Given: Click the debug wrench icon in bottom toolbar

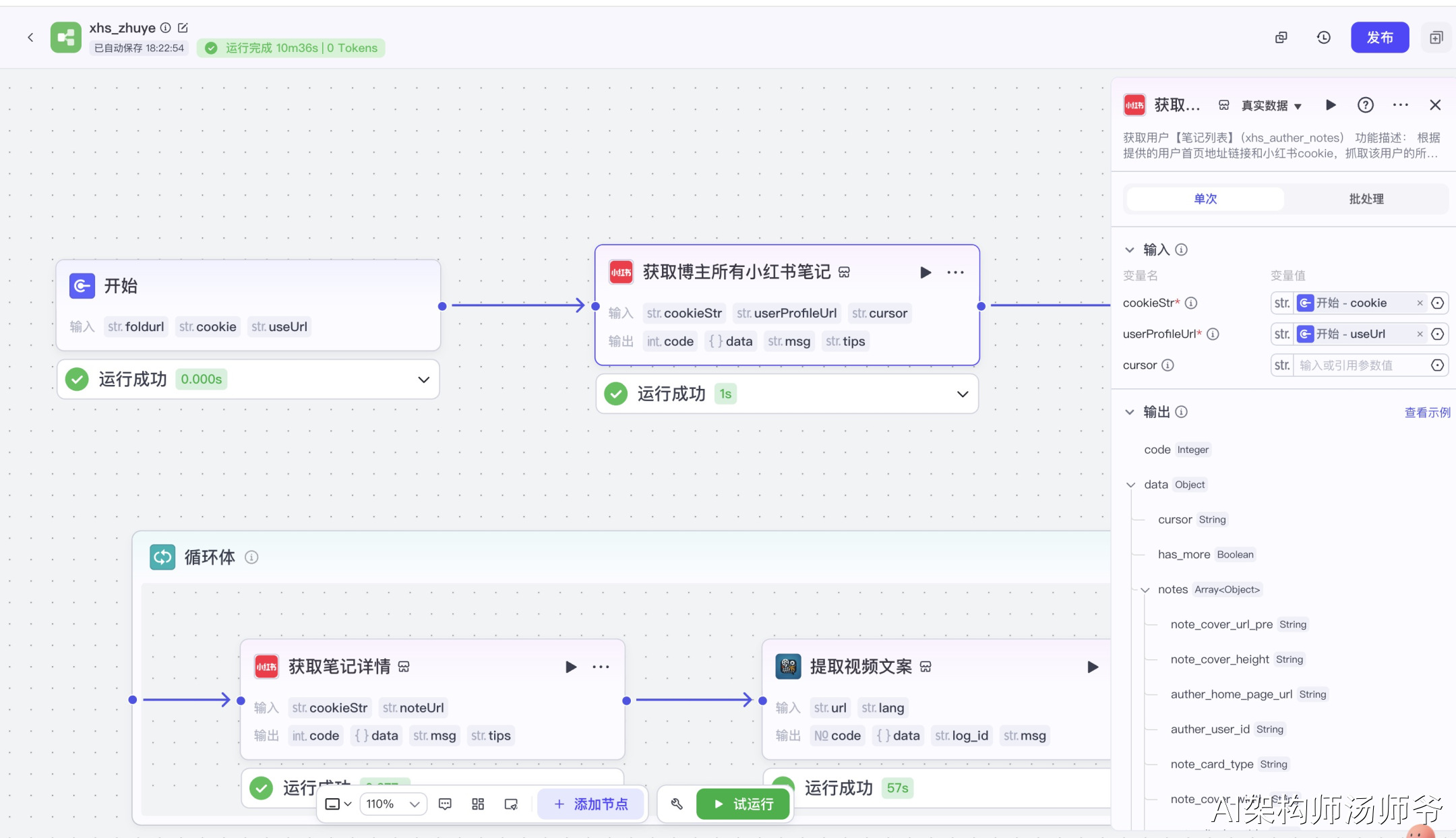Looking at the screenshot, I should [677, 804].
